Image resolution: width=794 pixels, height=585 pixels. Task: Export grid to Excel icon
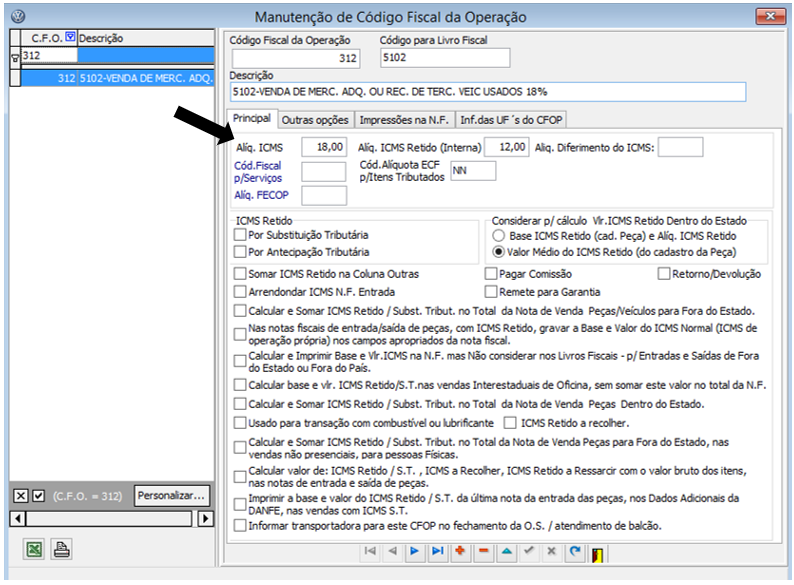click(34, 549)
